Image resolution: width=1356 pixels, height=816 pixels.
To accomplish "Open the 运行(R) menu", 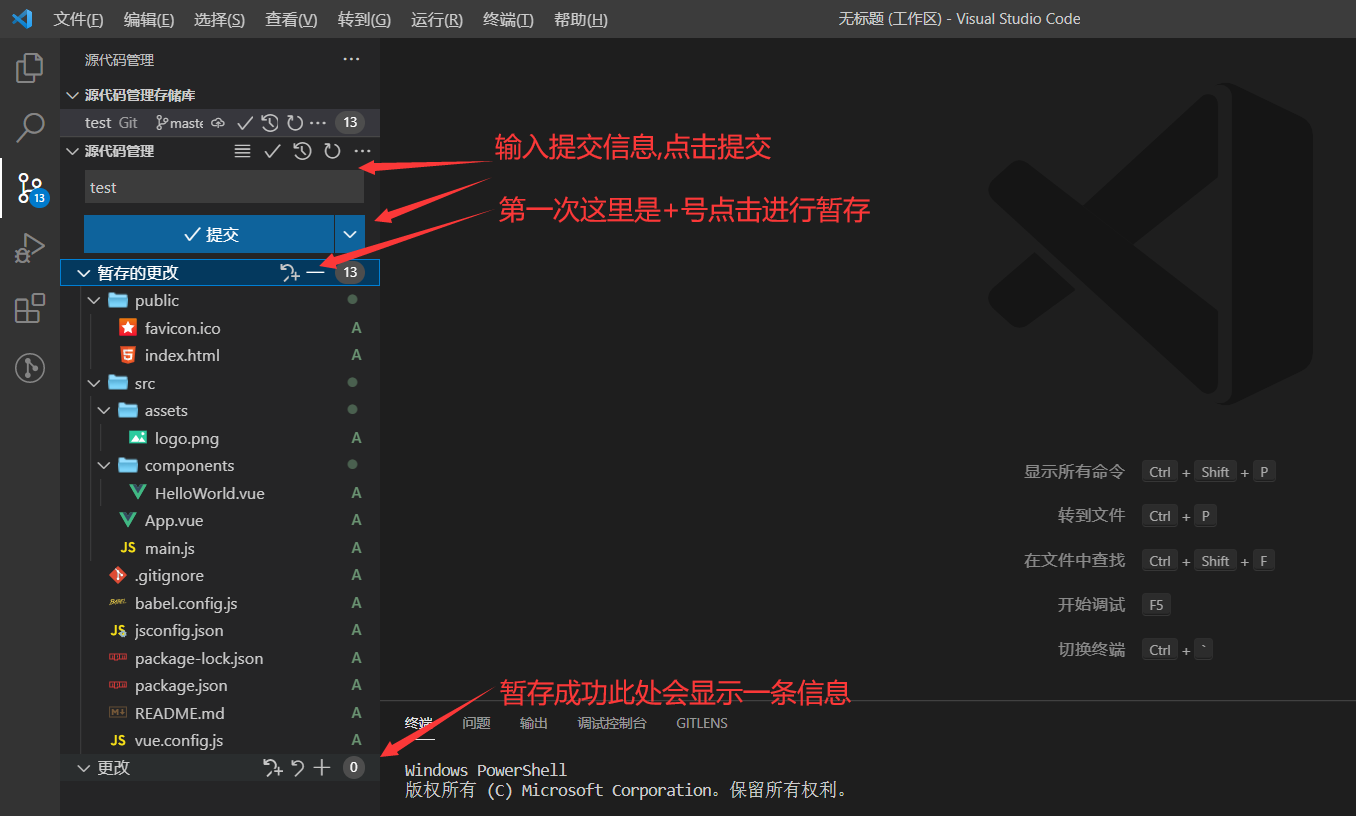I will 437,19.
